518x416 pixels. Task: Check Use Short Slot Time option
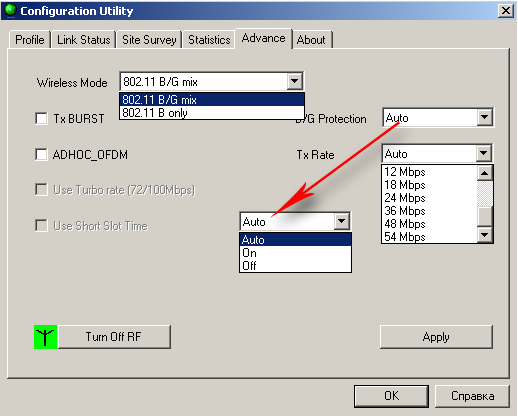(41, 225)
